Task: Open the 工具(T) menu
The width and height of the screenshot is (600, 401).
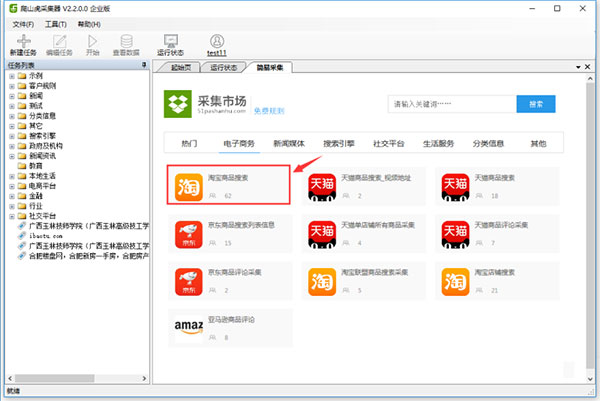Action: [56, 24]
